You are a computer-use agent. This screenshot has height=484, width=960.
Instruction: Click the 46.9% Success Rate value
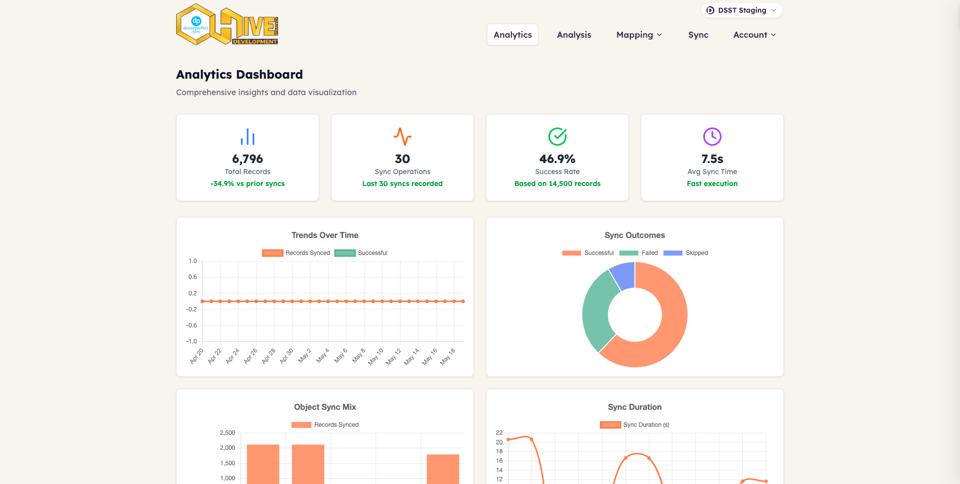coord(557,159)
